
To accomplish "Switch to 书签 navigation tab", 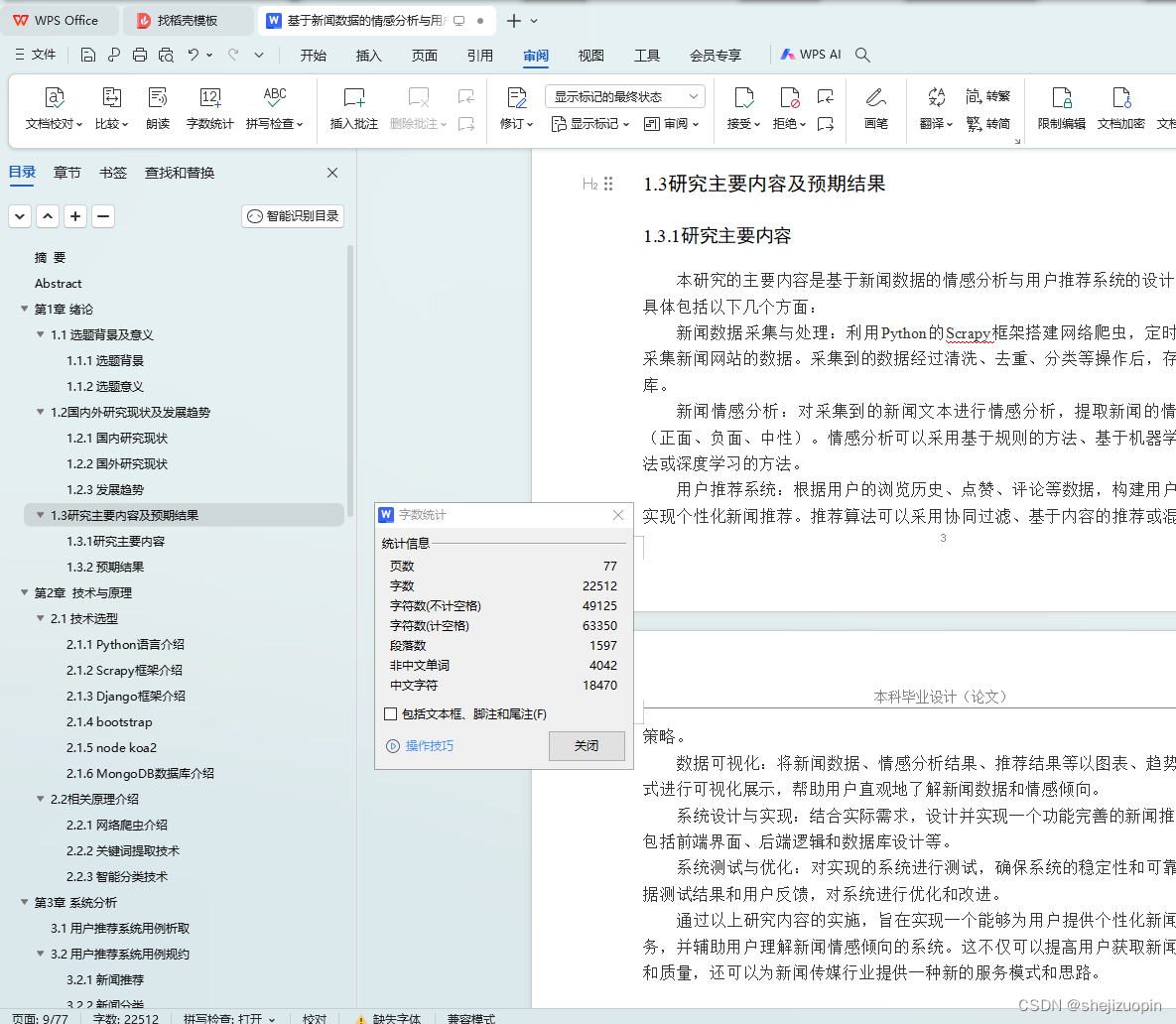I will pos(112,173).
